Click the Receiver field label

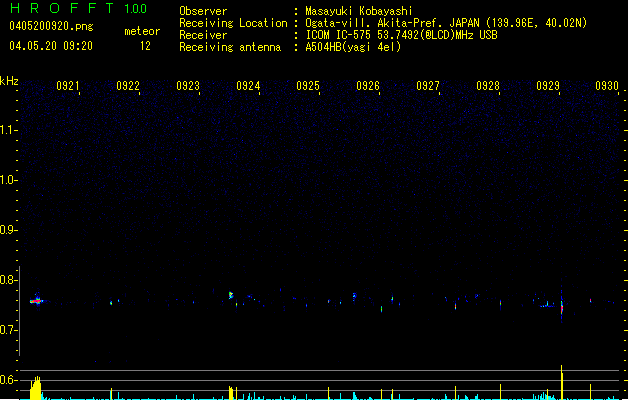(x=203, y=35)
